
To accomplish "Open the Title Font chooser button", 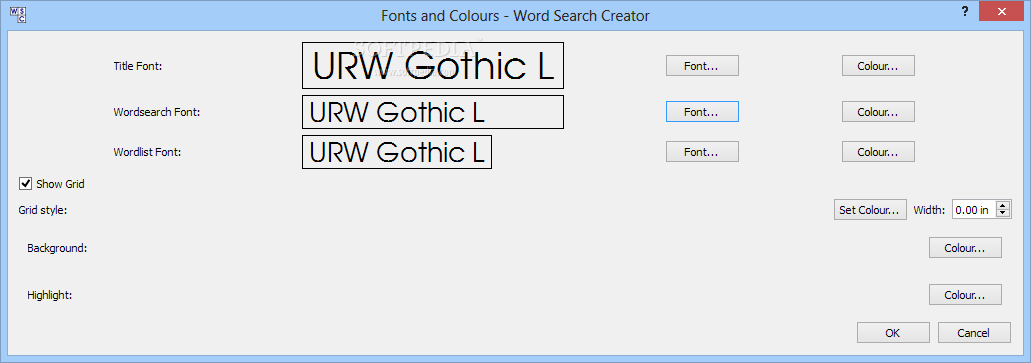I will [702, 66].
